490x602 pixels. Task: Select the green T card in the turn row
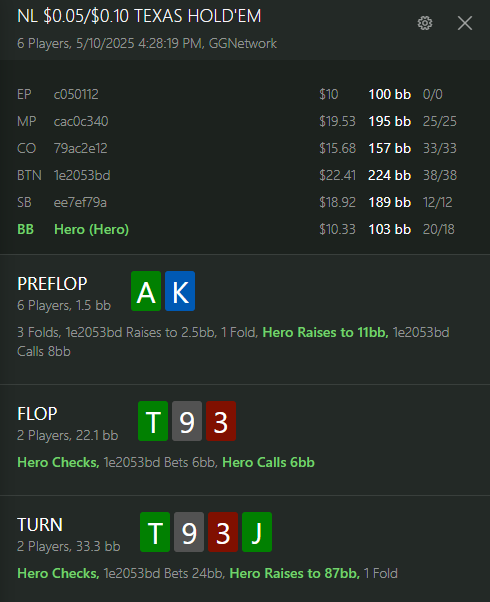point(155,532)
